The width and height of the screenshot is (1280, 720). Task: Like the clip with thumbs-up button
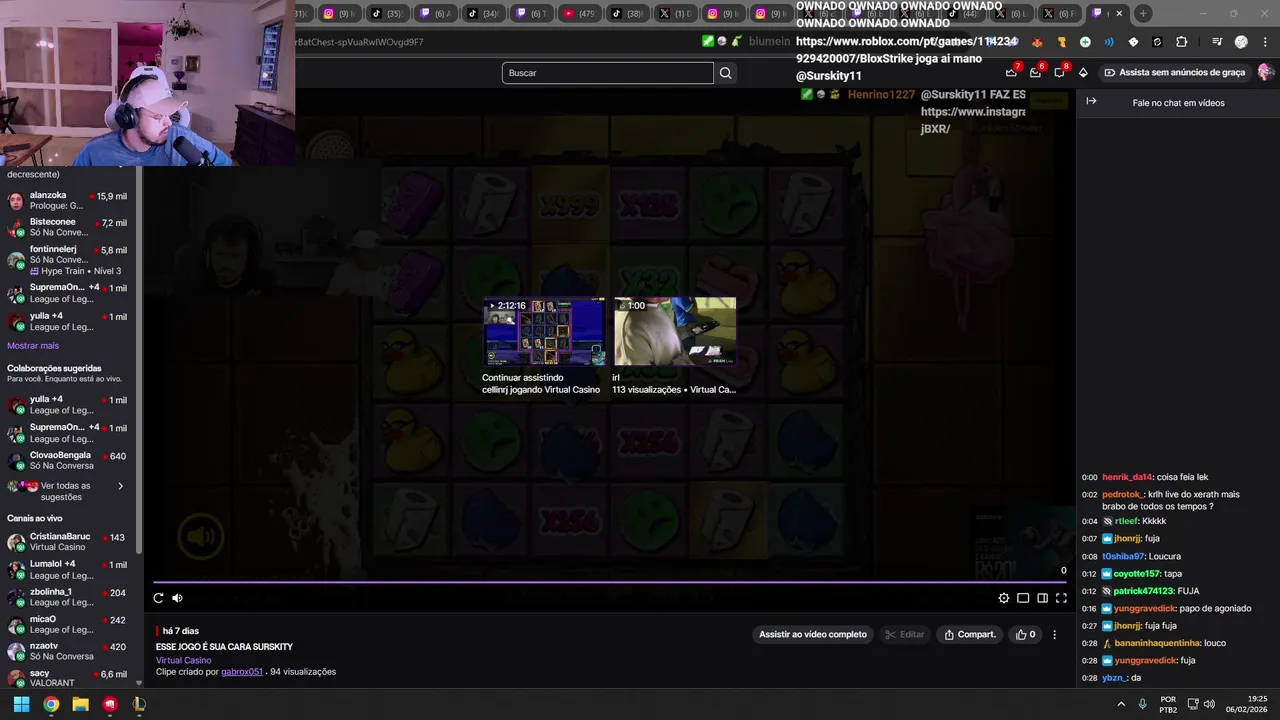[1026, 634]
